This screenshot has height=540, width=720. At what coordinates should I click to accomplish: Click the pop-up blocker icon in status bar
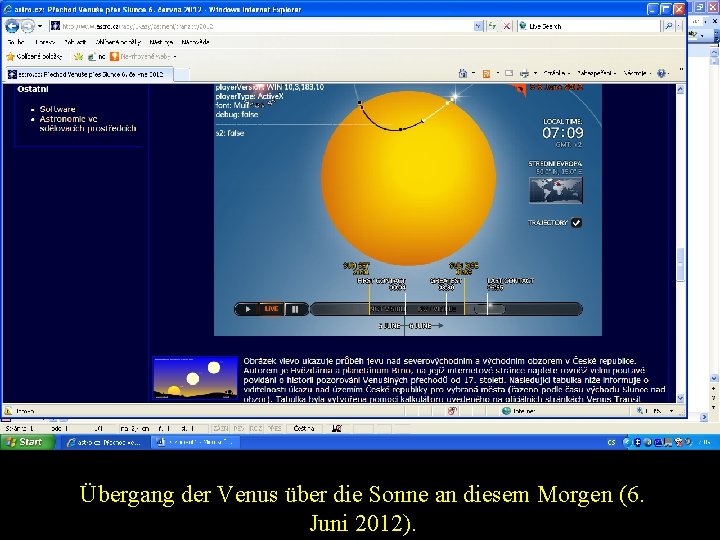[452, 411]
